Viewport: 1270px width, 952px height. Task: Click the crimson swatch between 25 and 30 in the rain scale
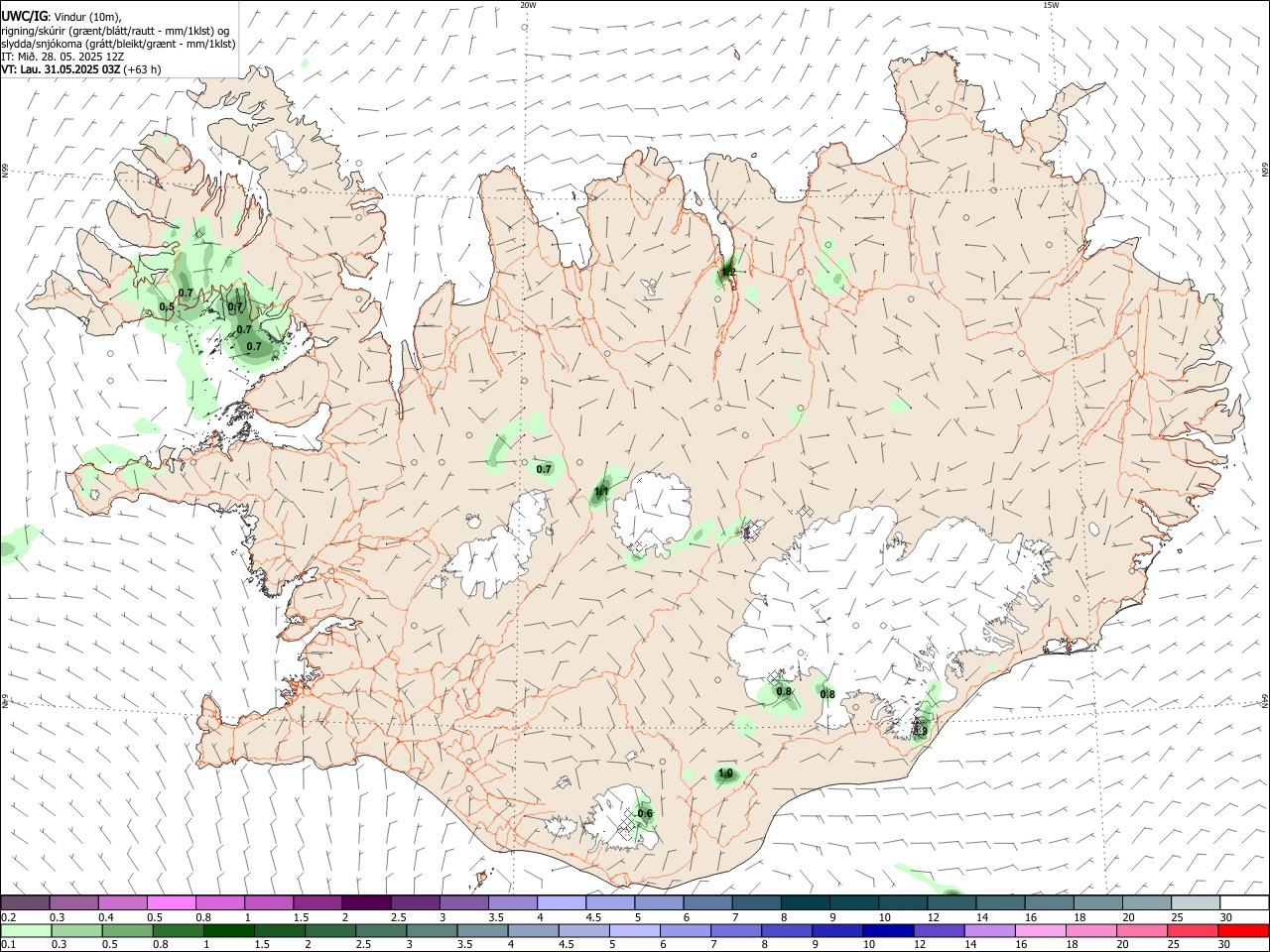tap(1193, 931)
